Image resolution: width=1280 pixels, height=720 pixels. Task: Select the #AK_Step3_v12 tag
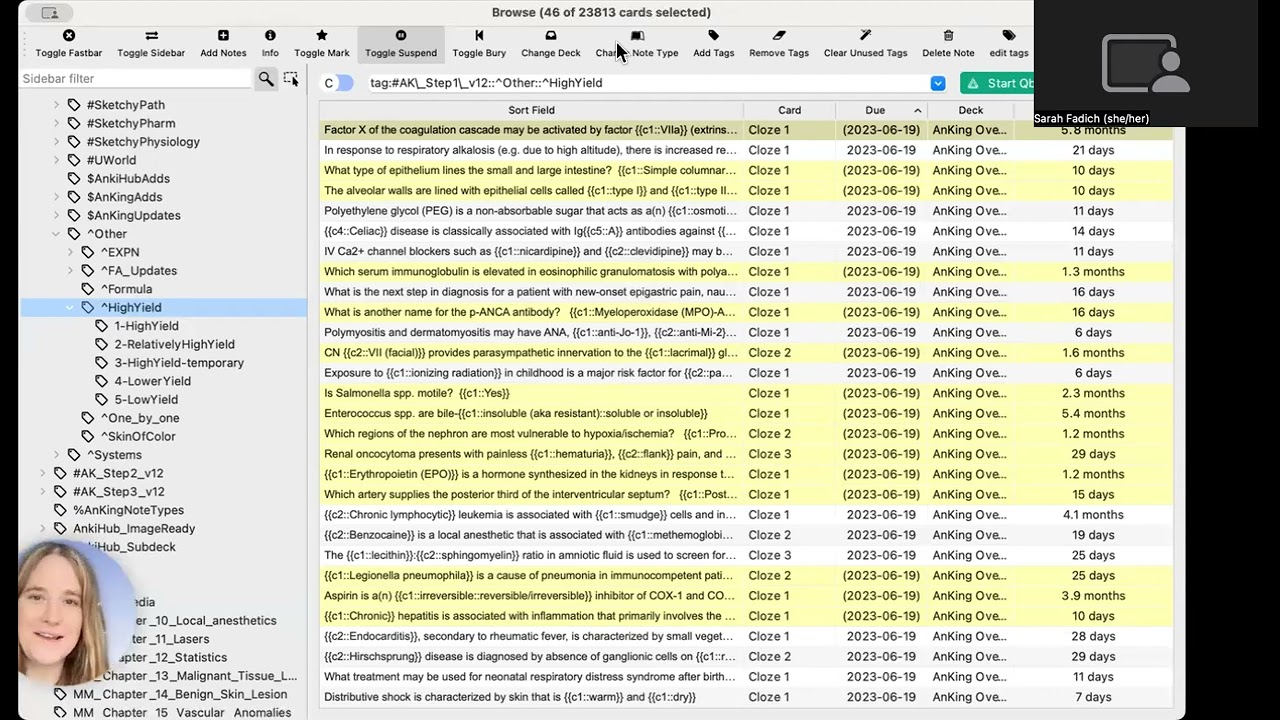point(118,492)
